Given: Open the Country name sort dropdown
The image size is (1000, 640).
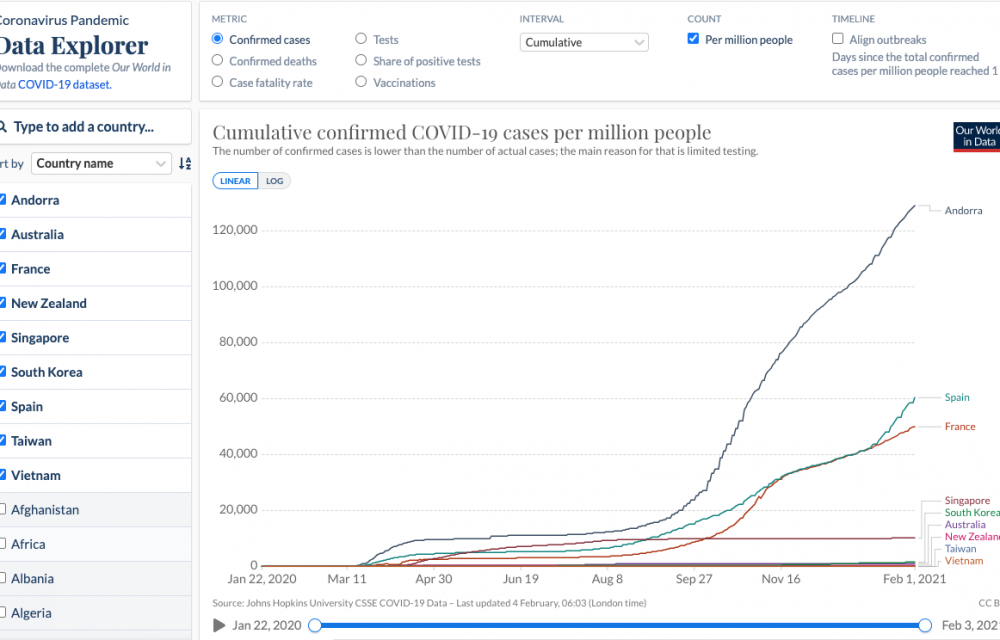Looking at the screenshot, I should click(102, 163).
